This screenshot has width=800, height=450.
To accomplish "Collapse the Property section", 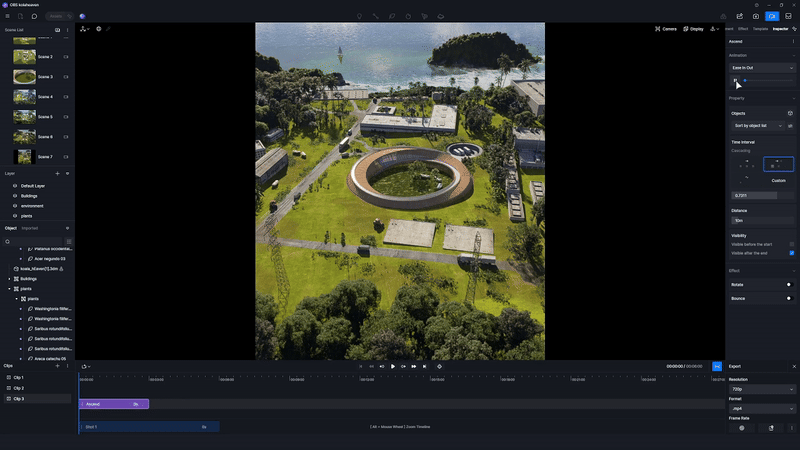I will point(793,98).
